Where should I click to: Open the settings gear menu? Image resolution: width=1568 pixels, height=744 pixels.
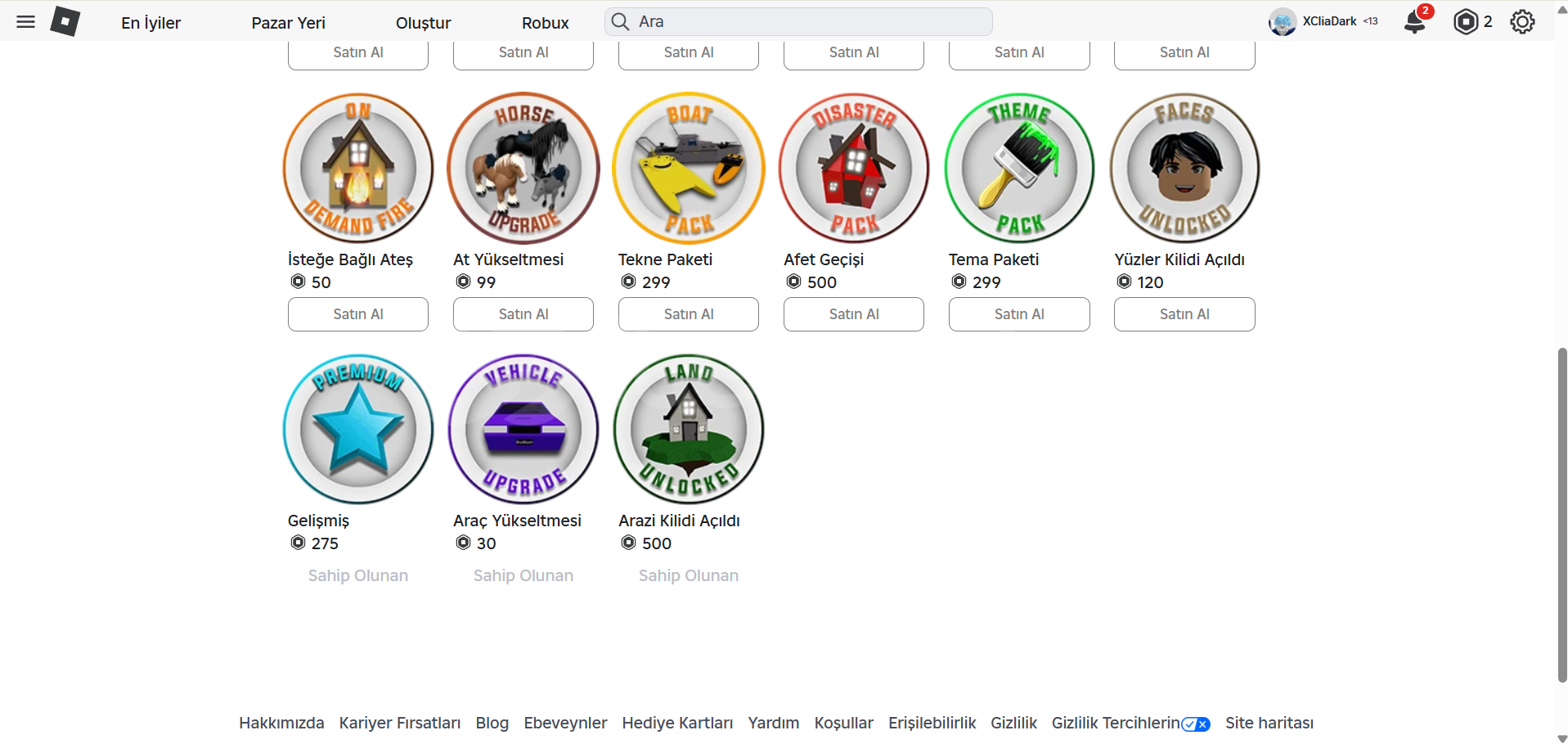1522,22
